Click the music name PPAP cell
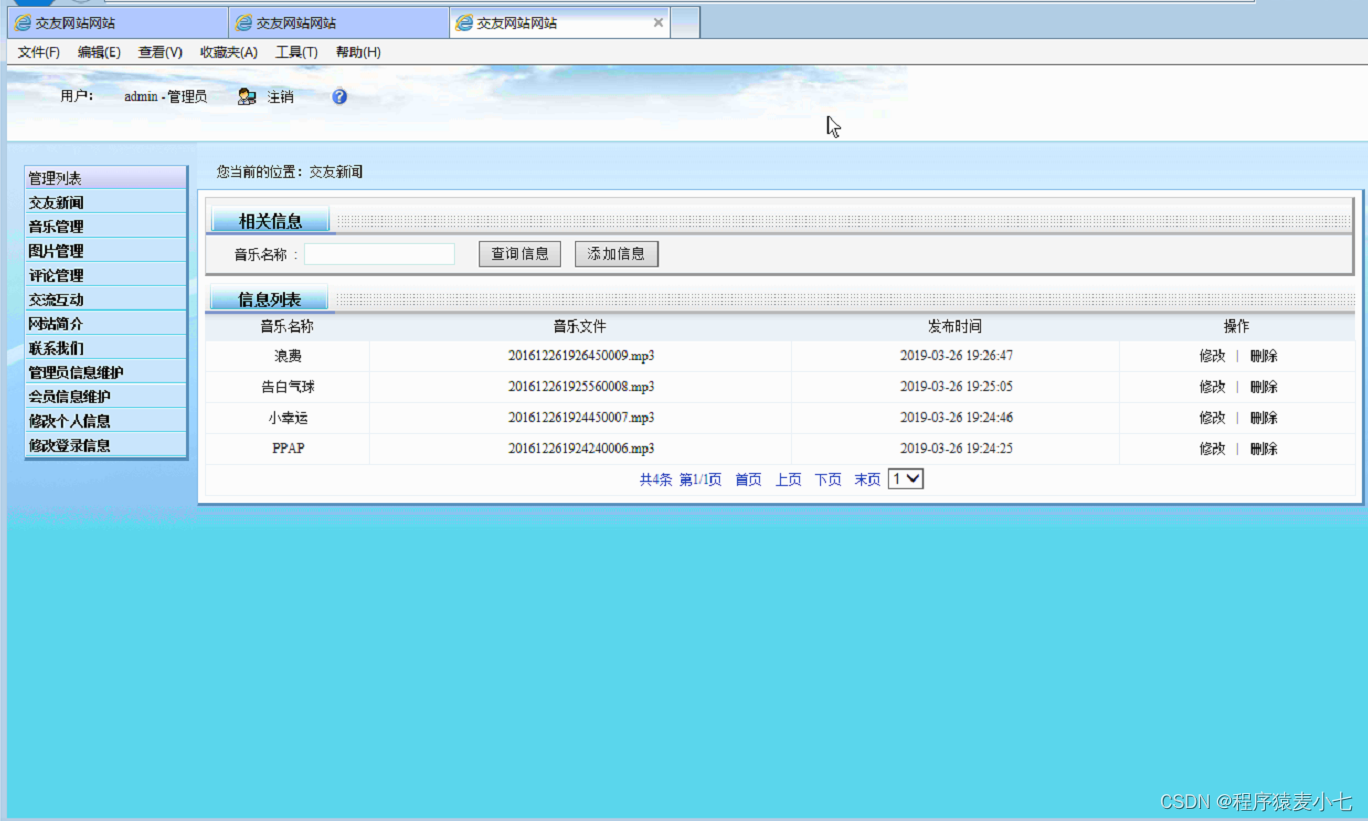Image resolution: width=1368 pixels, height=821 pixels. (288, 448)
